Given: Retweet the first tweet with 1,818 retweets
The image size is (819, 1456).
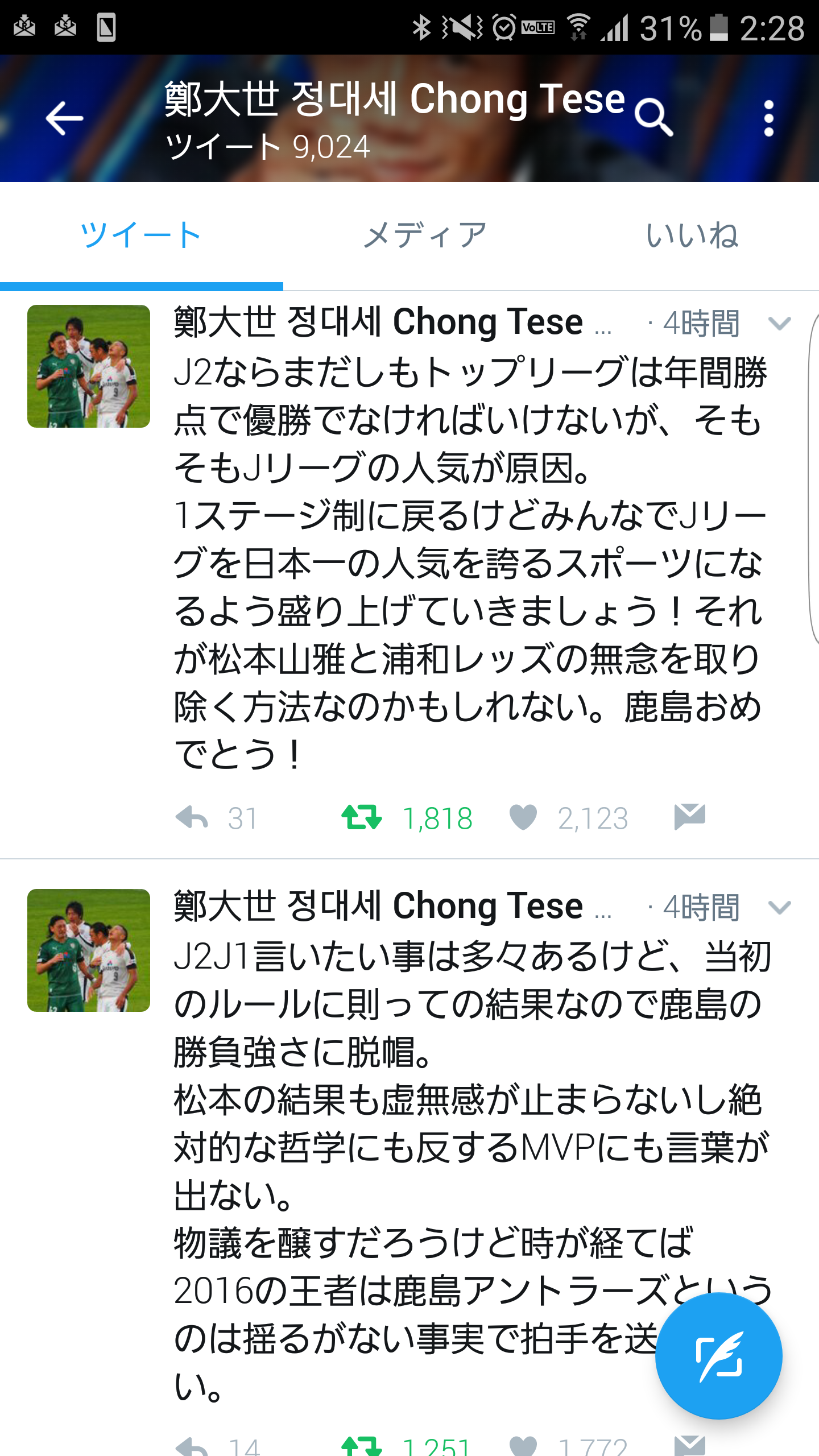Looking at the screenshot, I should point(362,818).
